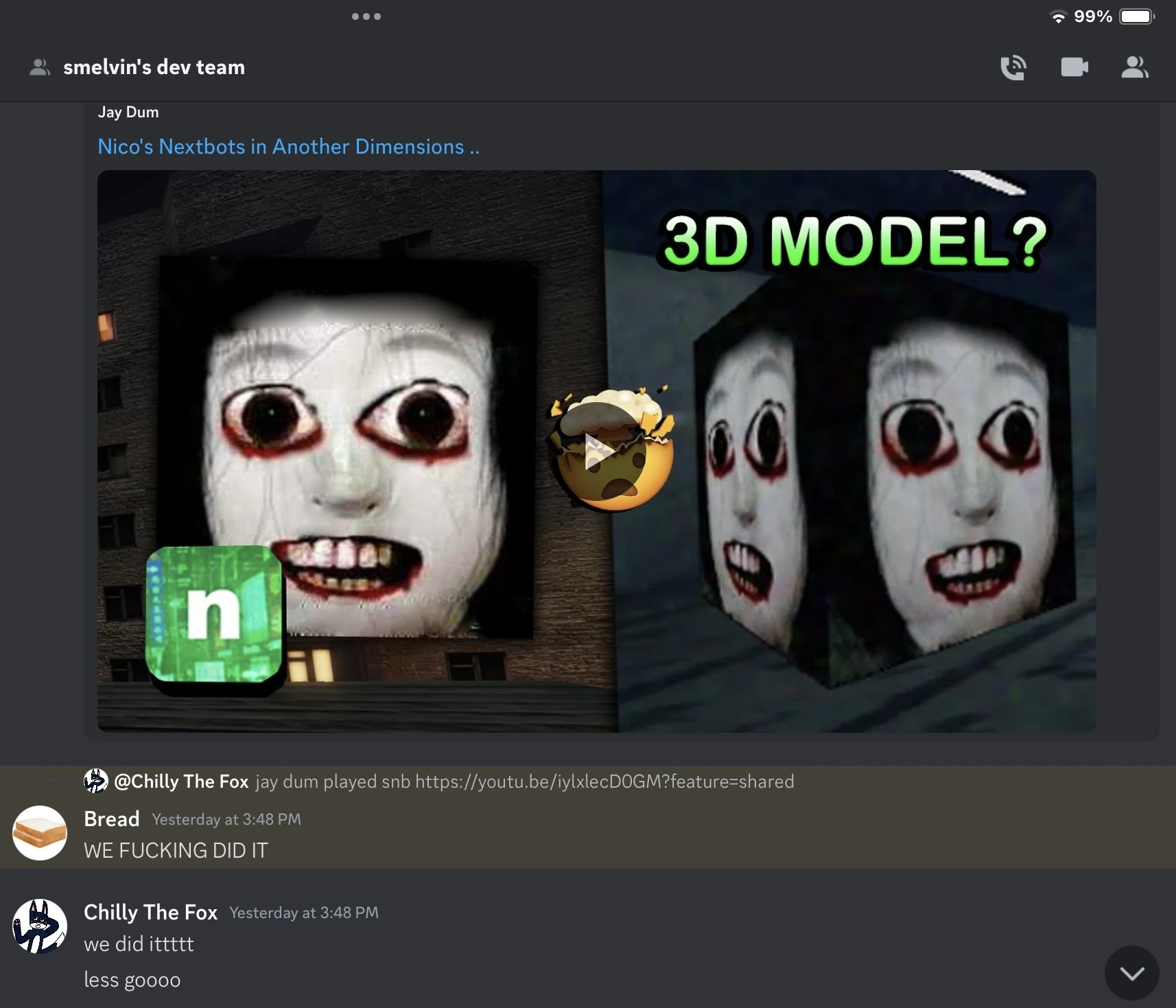Tap the scroll-to-bottom chevron
The image size is (1176, 1008).
1130,972
